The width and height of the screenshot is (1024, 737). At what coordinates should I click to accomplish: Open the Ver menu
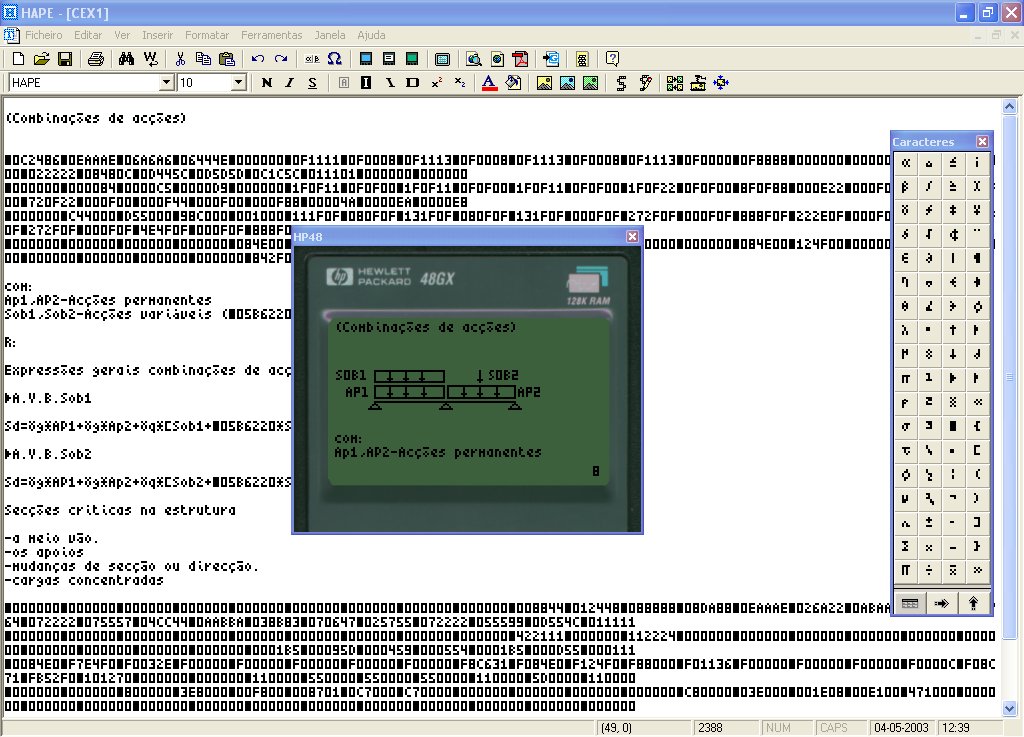click(x=122, y=35)
